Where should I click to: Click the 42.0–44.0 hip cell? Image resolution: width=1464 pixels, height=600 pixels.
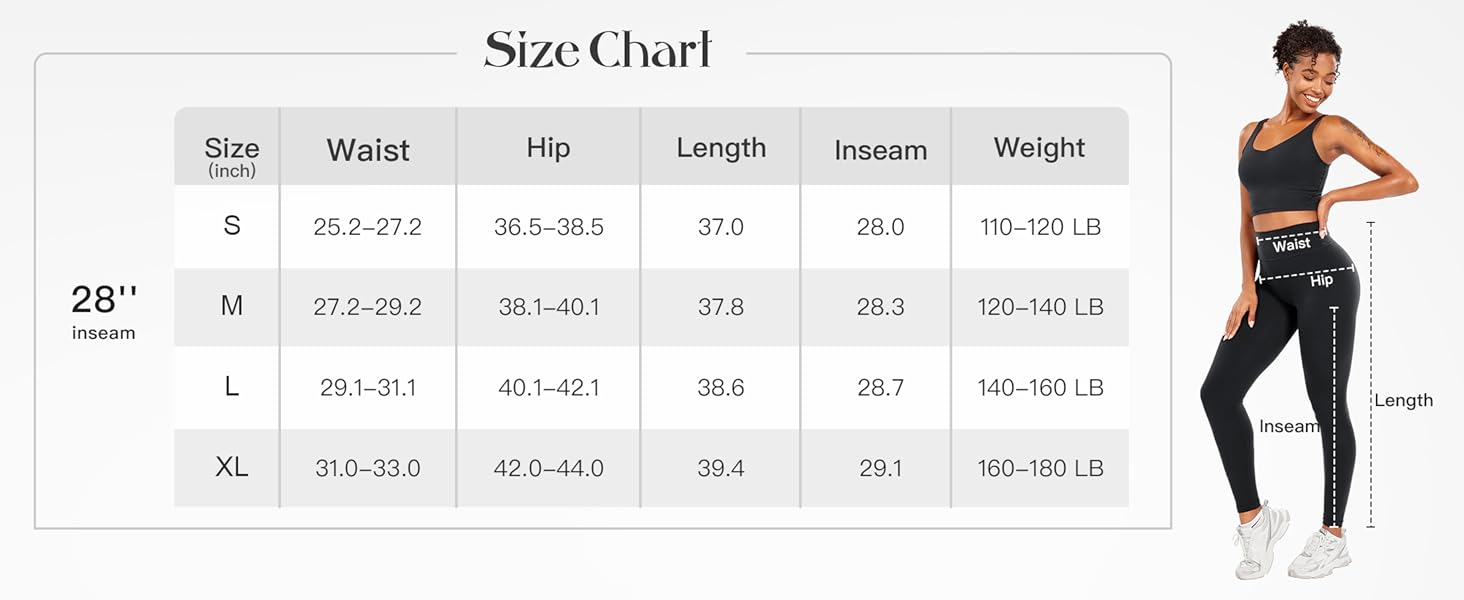point(549,468)
